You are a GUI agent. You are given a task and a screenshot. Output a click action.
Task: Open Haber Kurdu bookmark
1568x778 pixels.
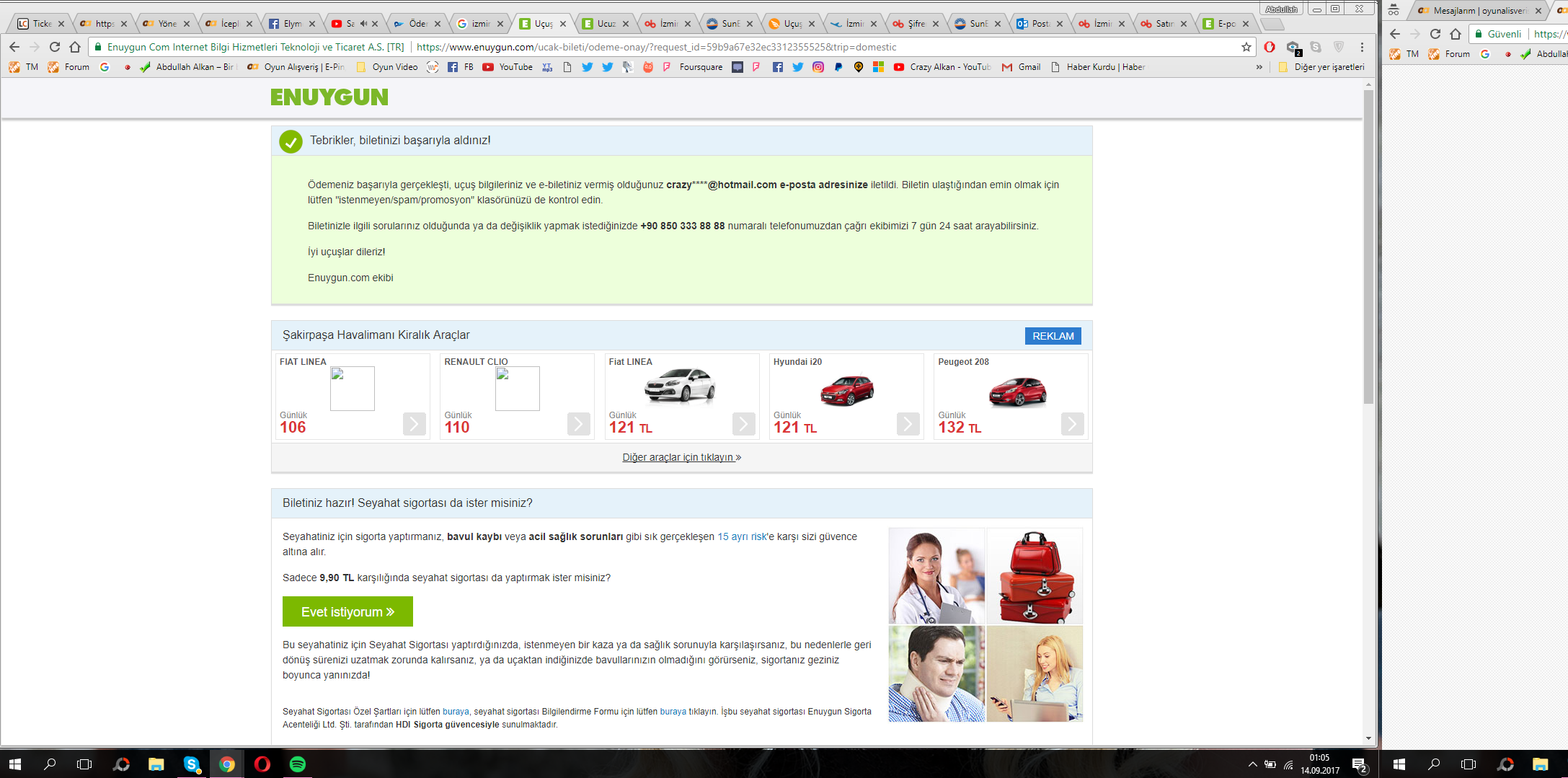[x=1097, y=67]
